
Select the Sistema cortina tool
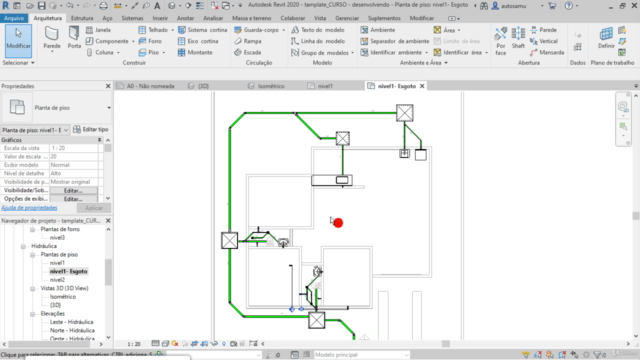coord(202,30)
